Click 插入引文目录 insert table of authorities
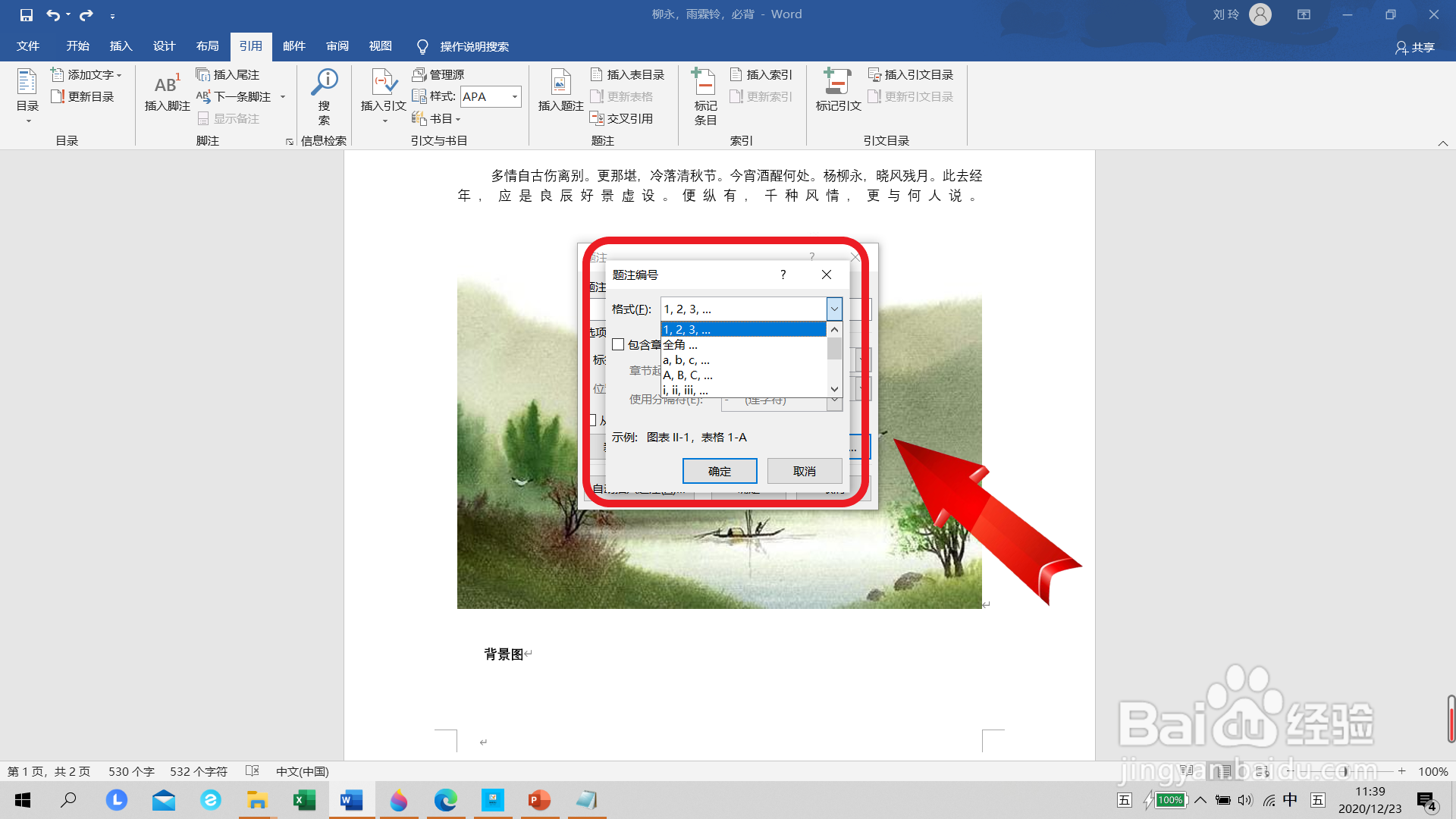Image resolution: width=1456 pixels, height=819 pixels. click(911, 74)
